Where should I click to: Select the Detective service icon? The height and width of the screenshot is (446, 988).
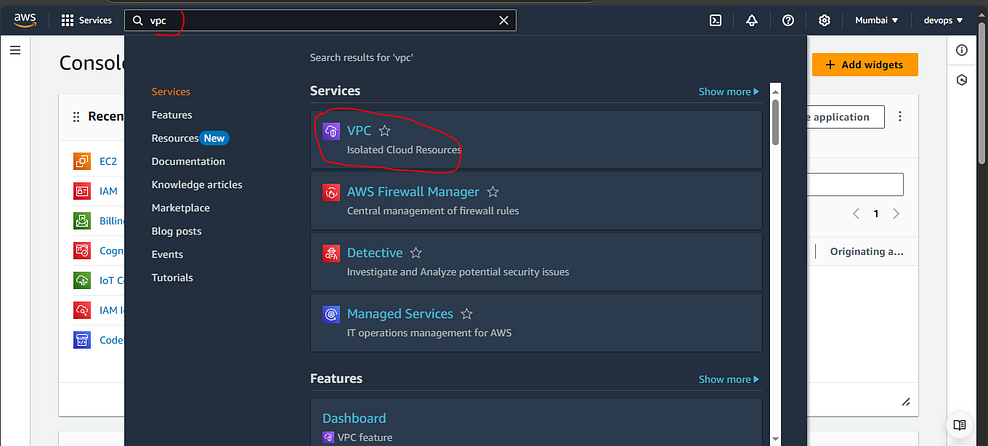pos(331,253)
